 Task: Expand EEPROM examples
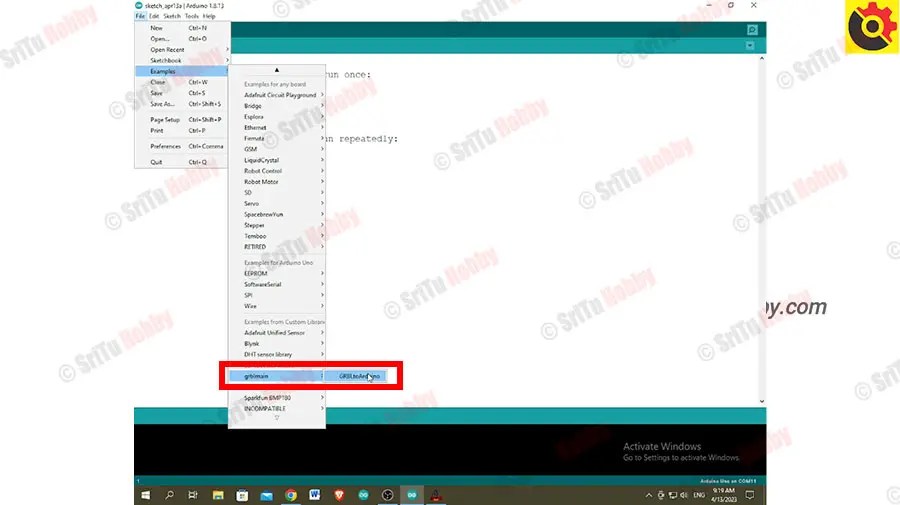tap(277, 274)
